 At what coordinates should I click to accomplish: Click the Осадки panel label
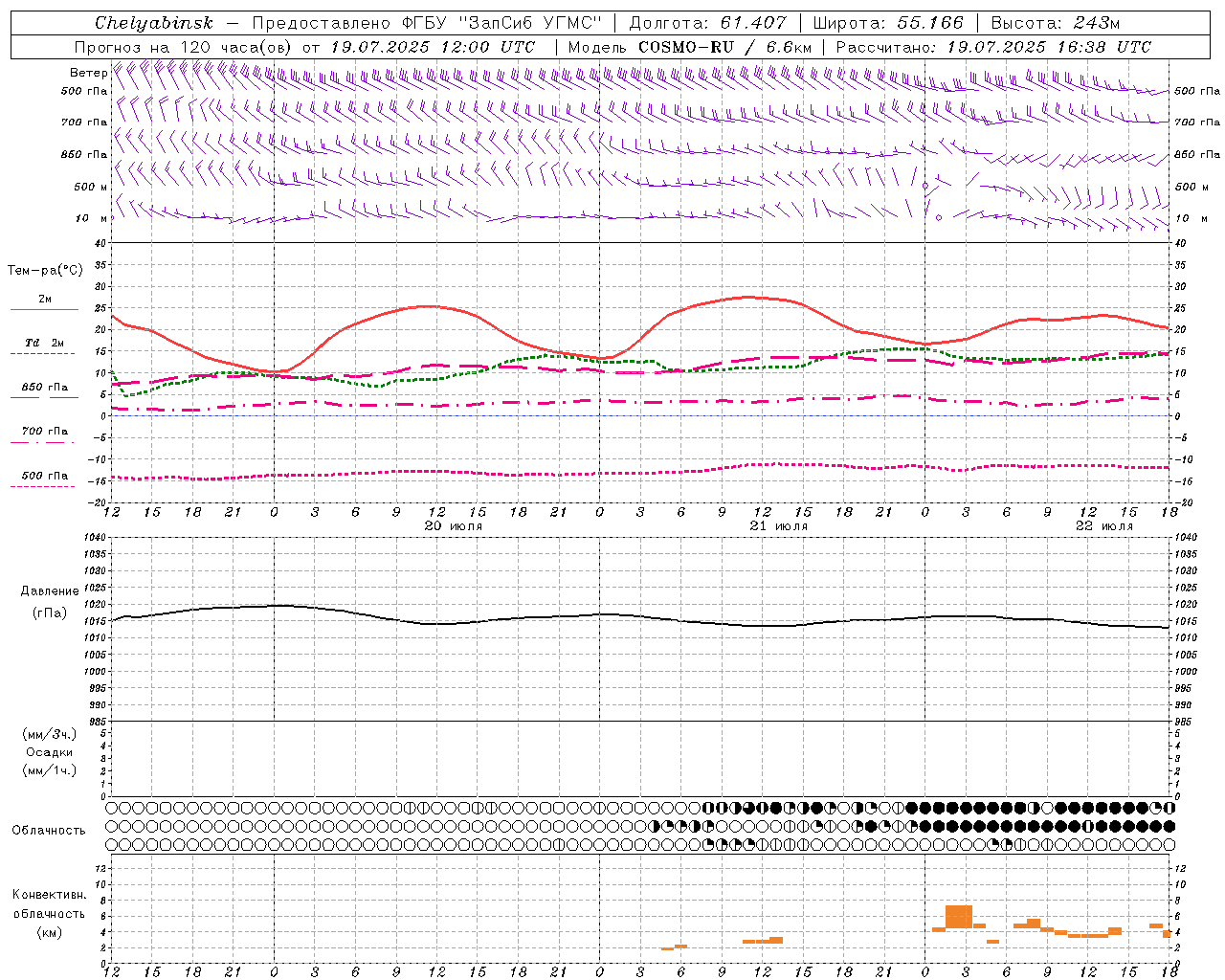pos(50,752)
